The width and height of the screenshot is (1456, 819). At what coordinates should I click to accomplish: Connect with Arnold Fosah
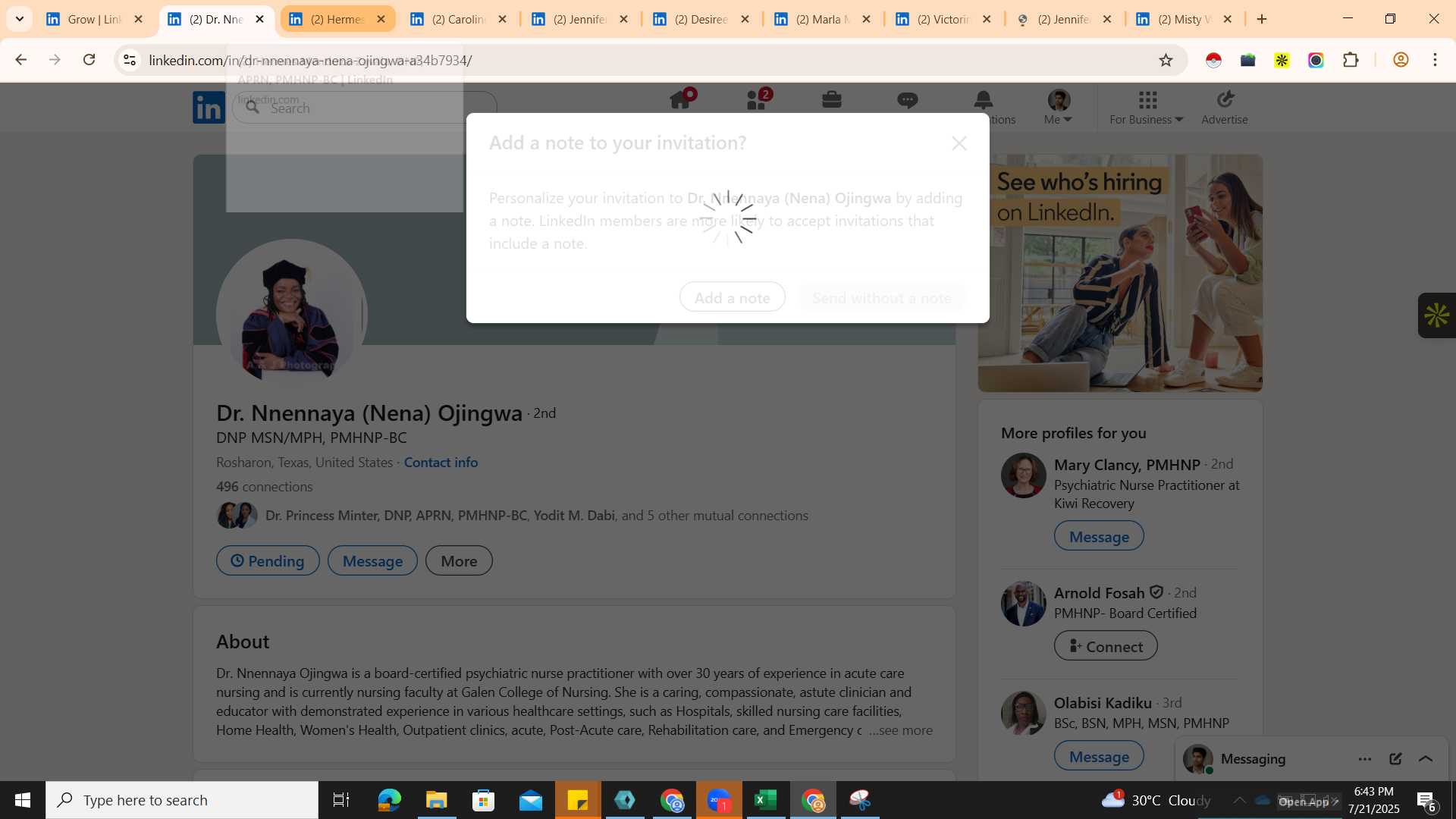[1106, 647]
